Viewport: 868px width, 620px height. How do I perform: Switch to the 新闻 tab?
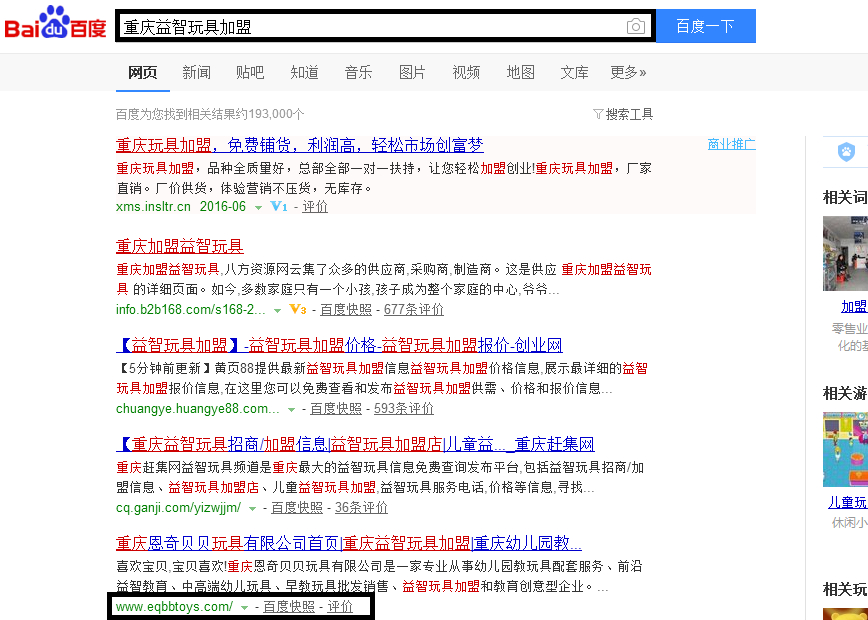click(196, 72)
